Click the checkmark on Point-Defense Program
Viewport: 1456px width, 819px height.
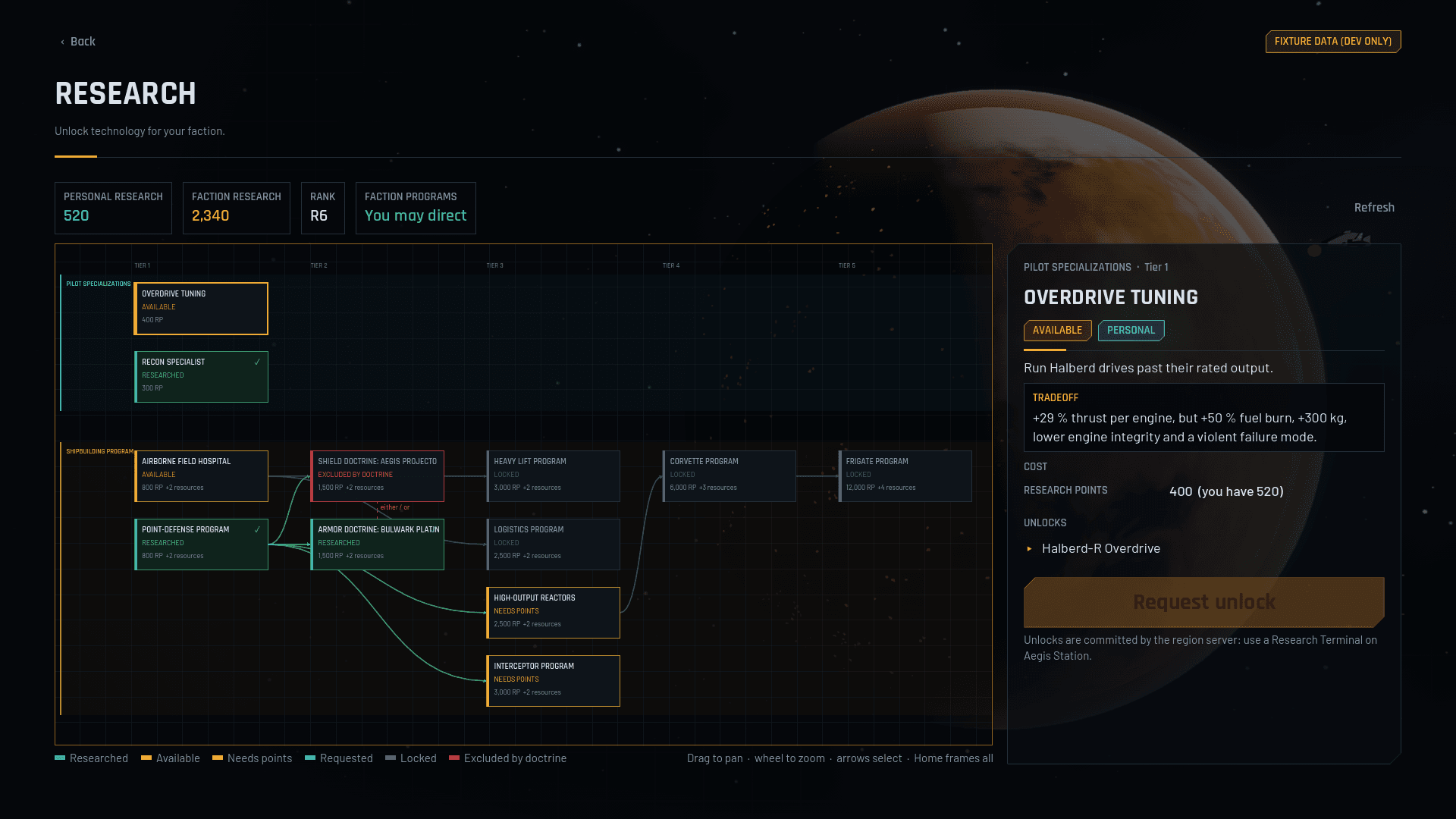coord(257,530)
